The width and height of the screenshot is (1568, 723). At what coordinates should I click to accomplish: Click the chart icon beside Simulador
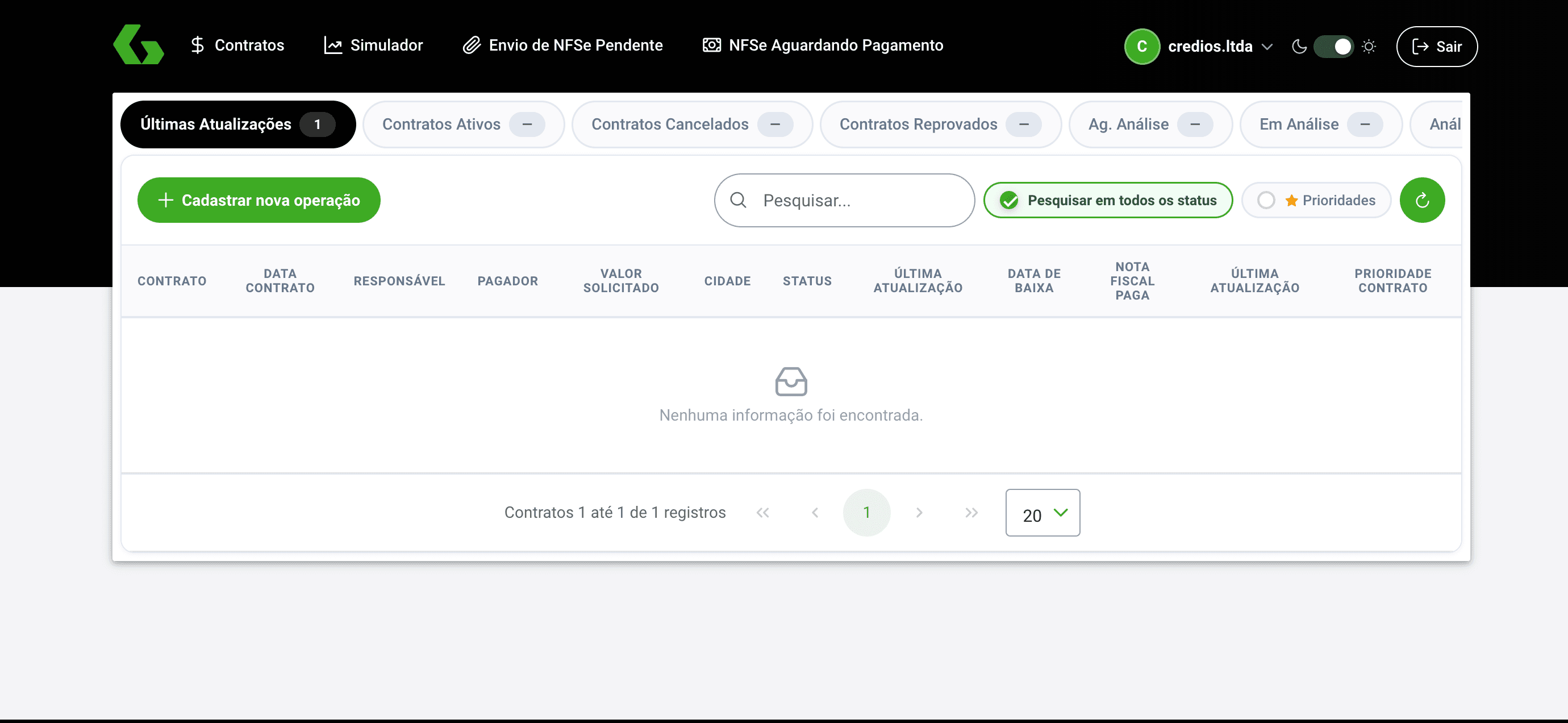pyautogui.click(x=333, y=45)
